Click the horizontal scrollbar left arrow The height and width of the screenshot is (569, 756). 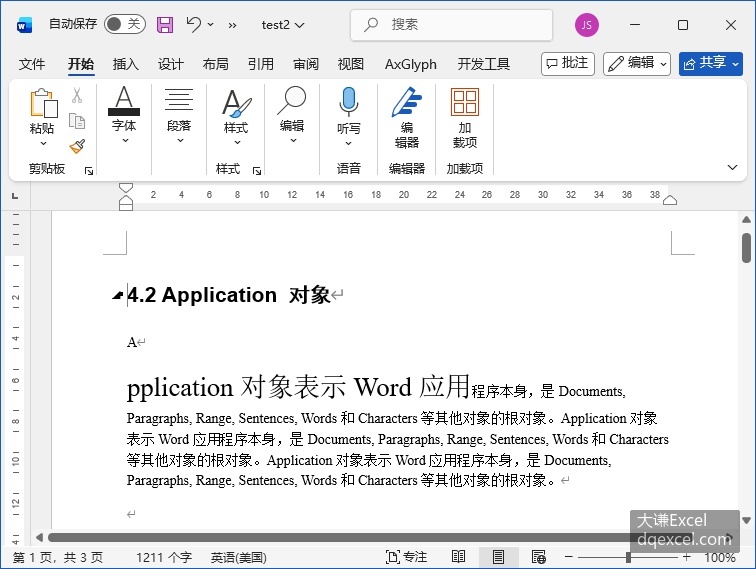[x=40, y=537]
